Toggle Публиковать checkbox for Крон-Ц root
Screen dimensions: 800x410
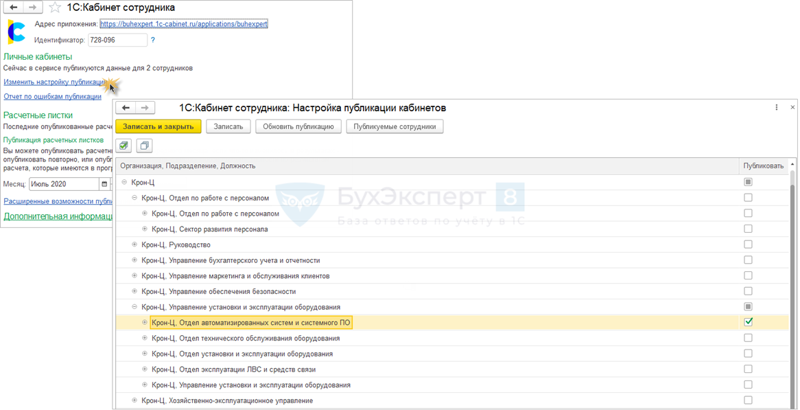[748, 182]
